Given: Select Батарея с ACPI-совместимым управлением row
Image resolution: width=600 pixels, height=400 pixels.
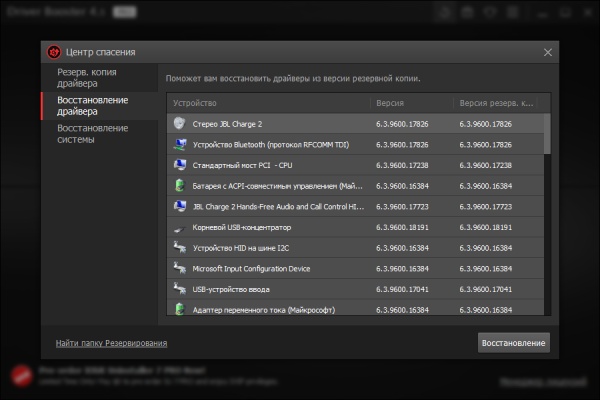Looking at the screenshot, I should pyautogui.click(x=355, y=186).
